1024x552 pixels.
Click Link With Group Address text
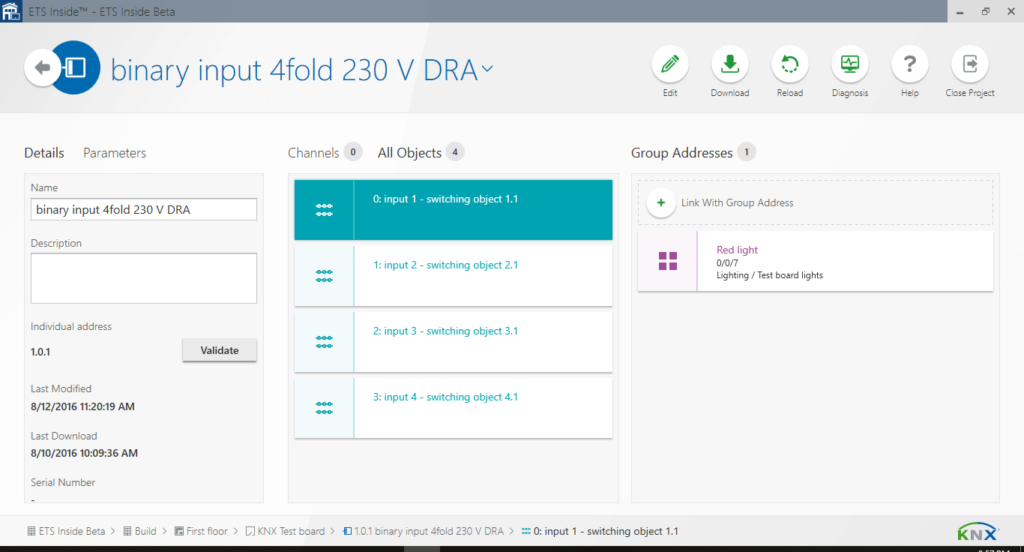pos(737,203)
